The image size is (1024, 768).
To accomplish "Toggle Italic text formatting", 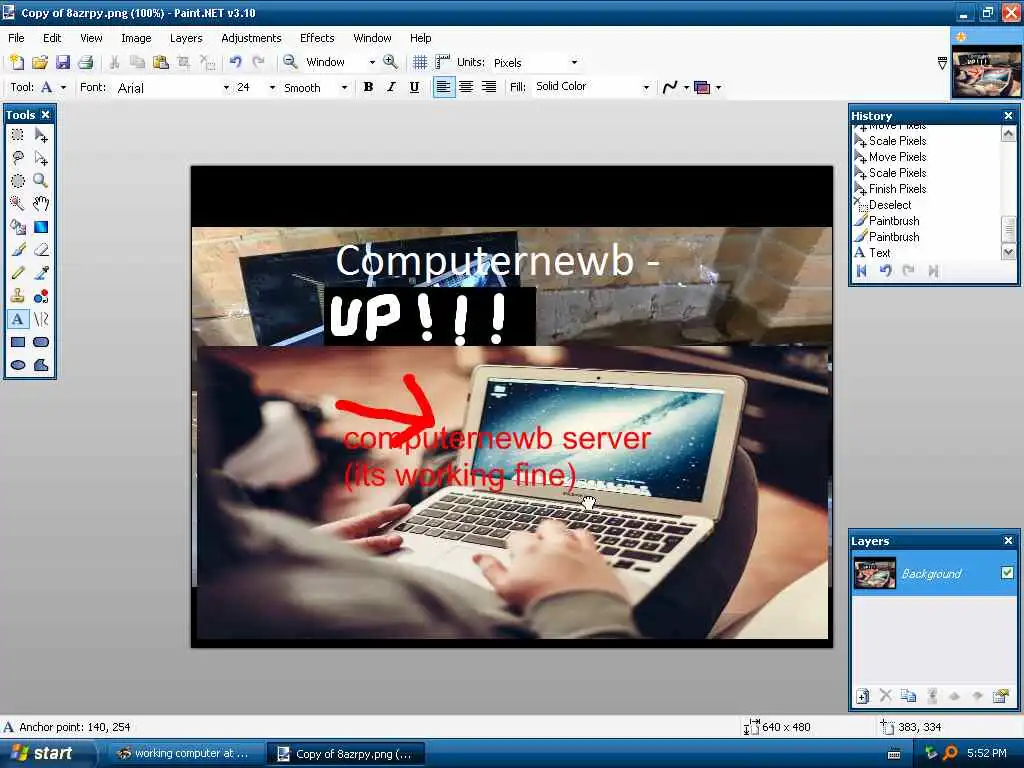I will (x=391, y=87).
